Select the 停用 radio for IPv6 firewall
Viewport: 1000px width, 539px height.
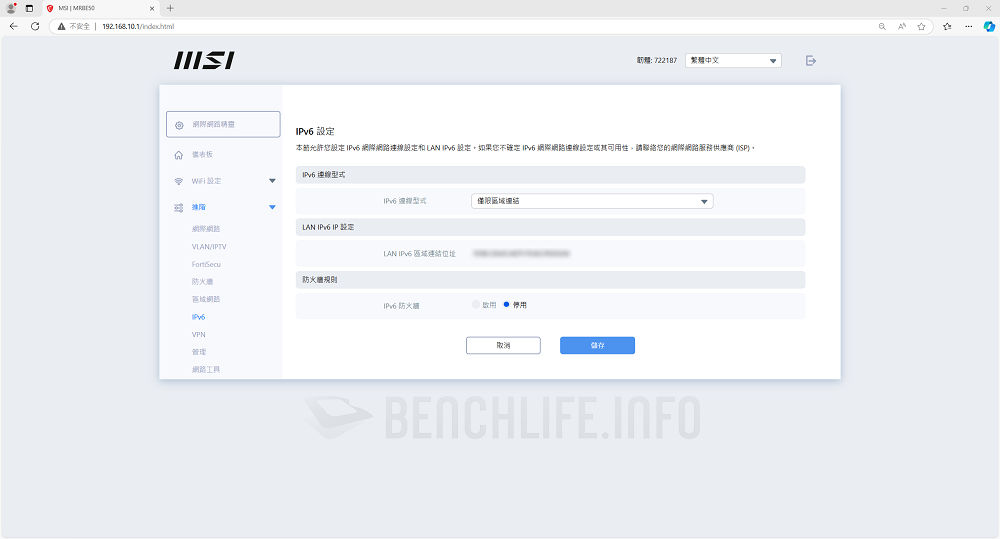pyautogui.click(x=506, y=305)
